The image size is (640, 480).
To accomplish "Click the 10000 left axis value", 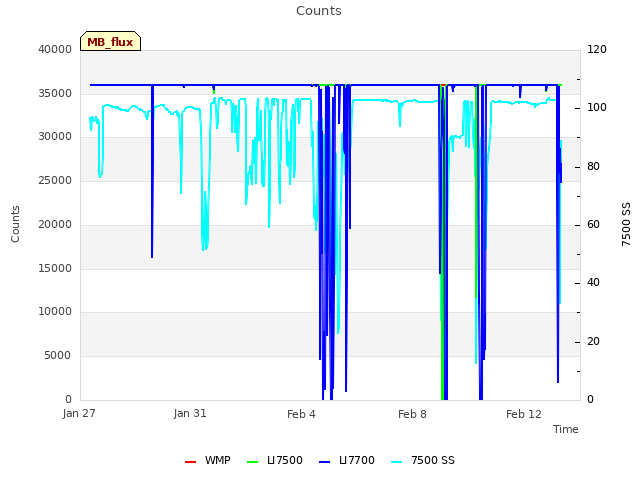I will pyautogui.click(x=55, y=312).
